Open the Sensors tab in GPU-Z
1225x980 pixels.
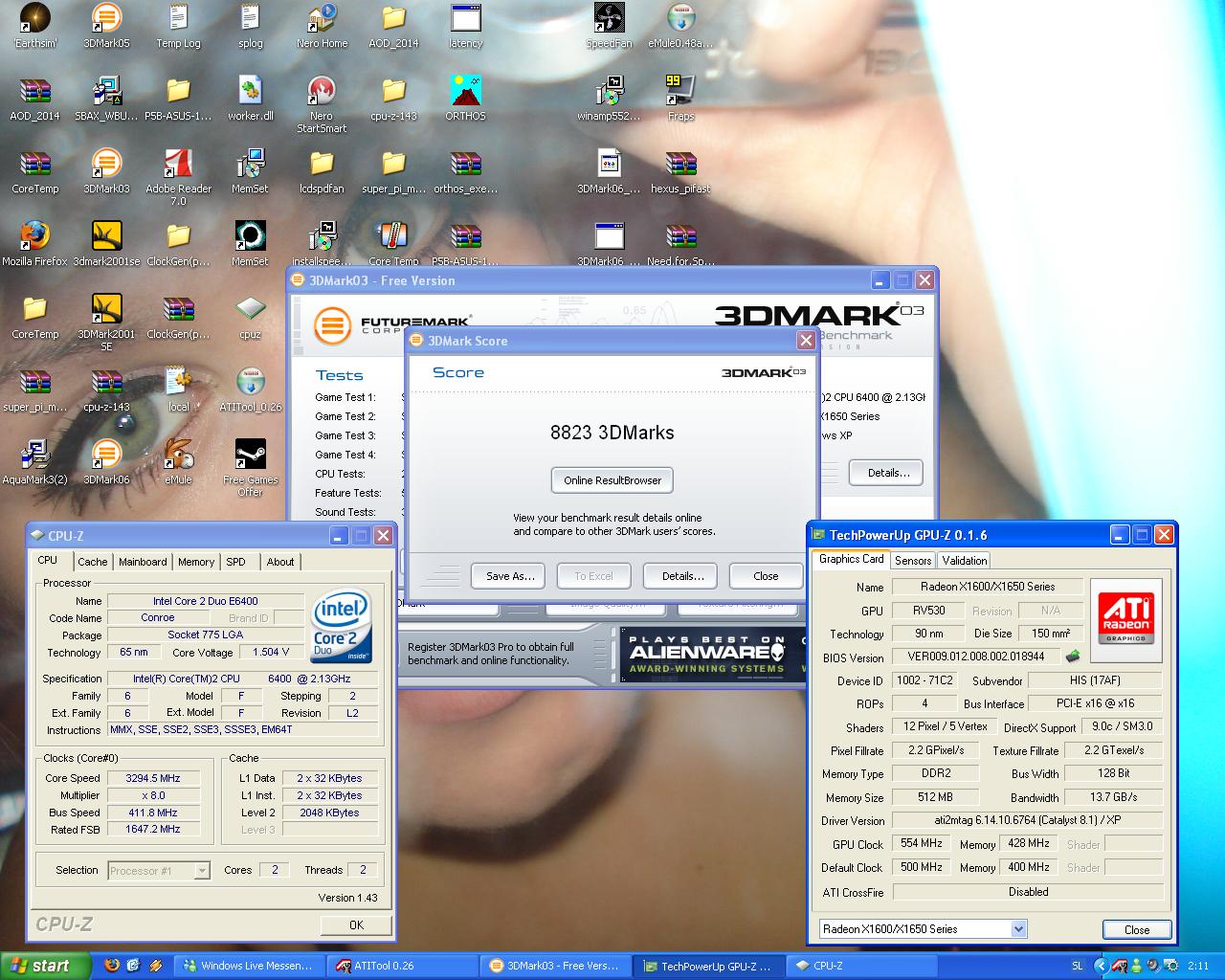913,561
